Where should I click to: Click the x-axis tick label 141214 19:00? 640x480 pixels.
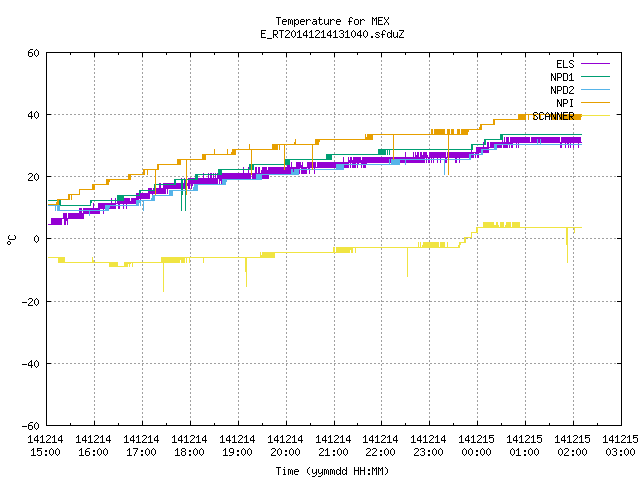(237, 446)
